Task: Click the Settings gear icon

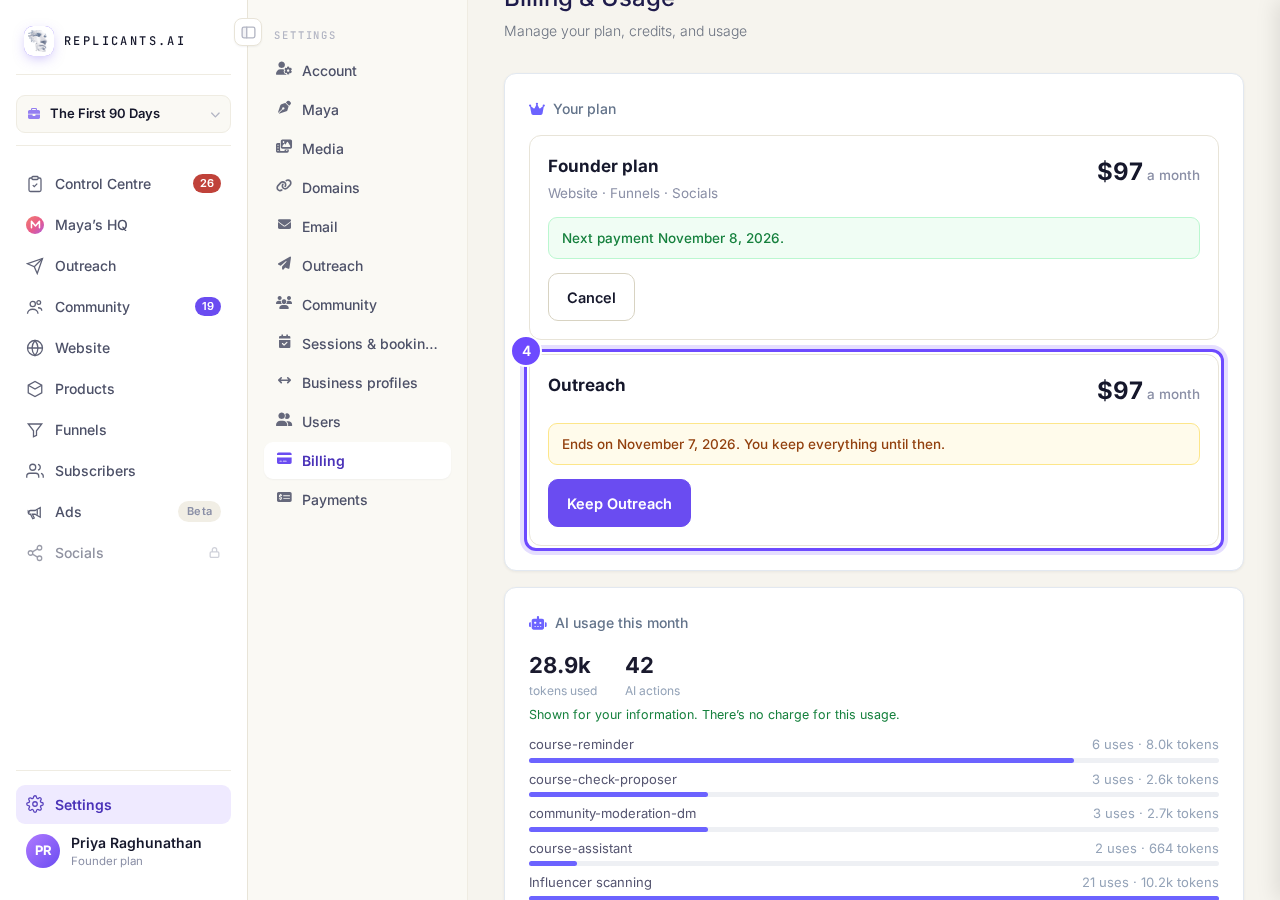Action: pyautogui.click(x=35, y=804)
